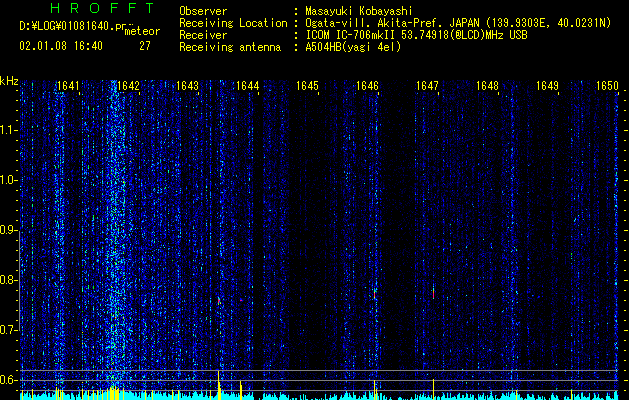Click the 0.6 kHz axis label

point(9,380)
